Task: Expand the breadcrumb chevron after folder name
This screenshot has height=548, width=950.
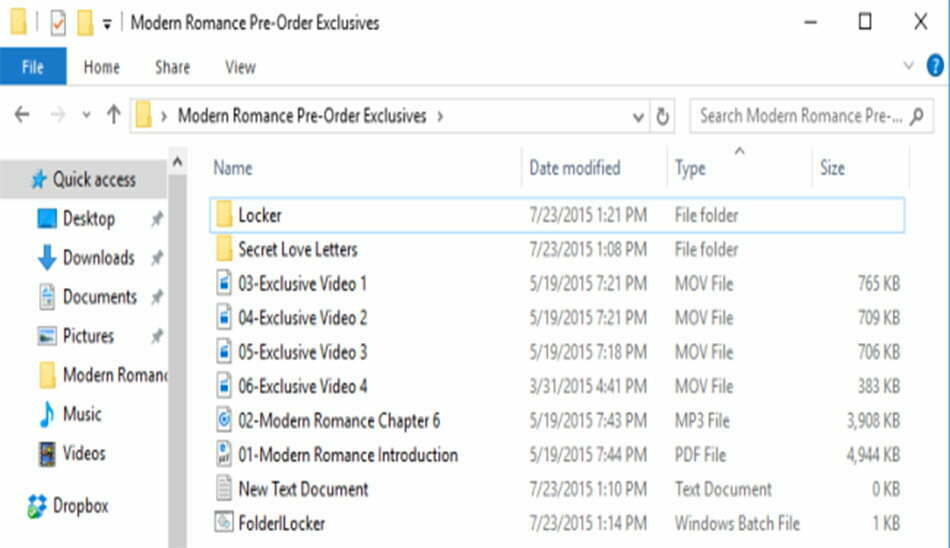Action: click(x=440, y=116)
